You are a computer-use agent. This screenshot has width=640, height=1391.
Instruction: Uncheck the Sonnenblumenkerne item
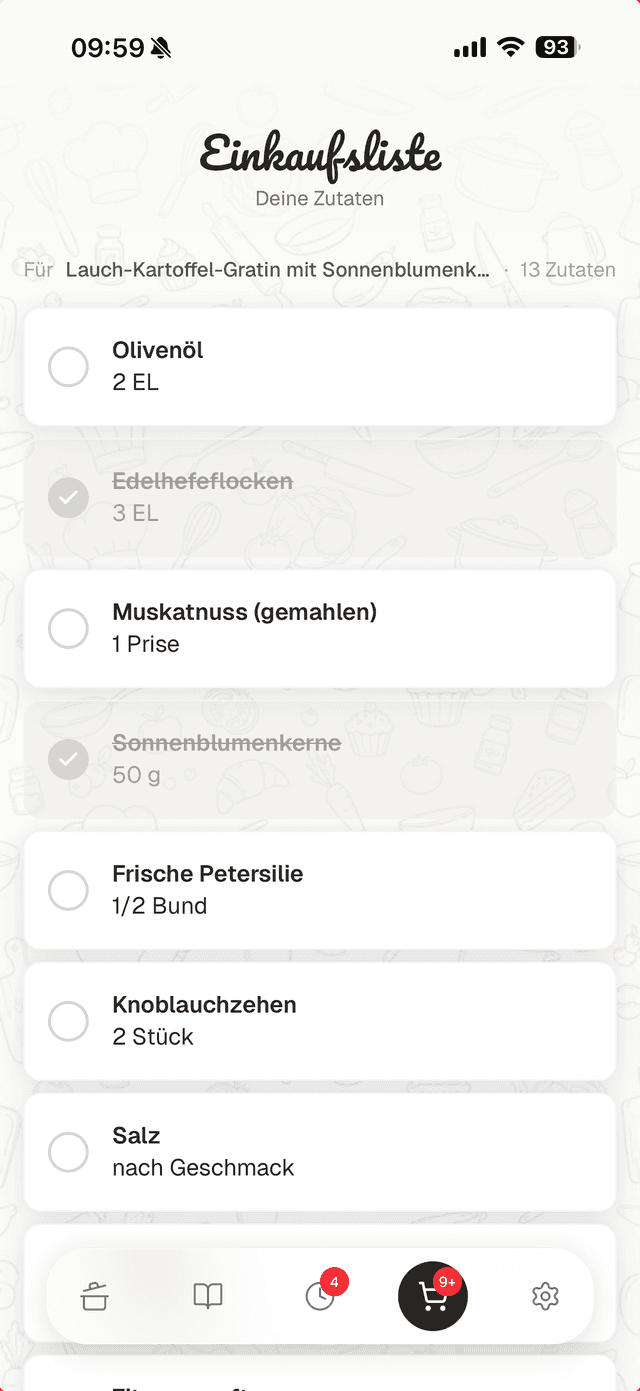point(68,759)
